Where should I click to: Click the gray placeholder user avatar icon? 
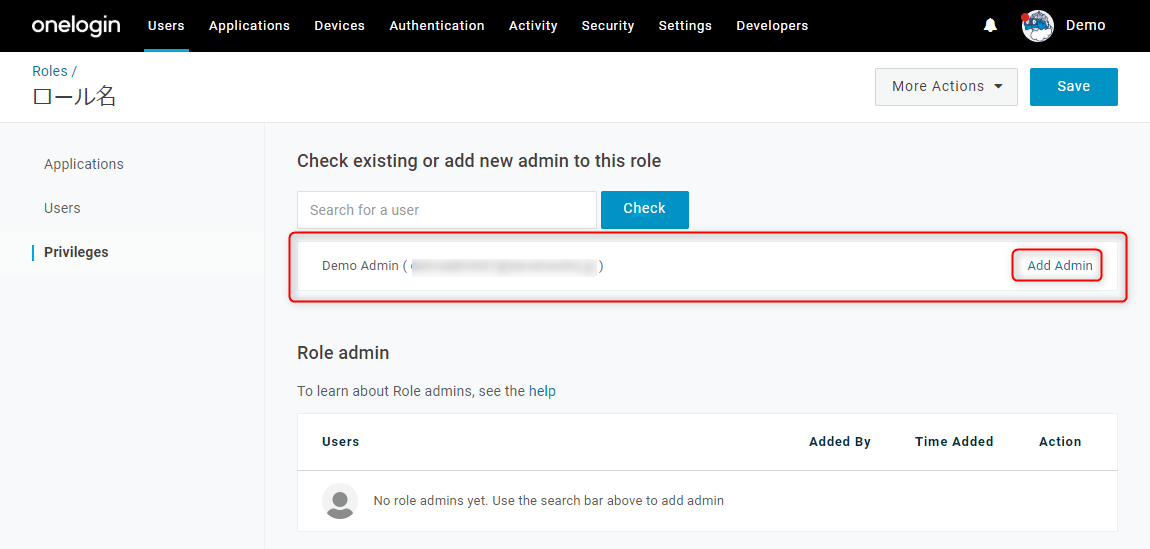coord(340,501)
